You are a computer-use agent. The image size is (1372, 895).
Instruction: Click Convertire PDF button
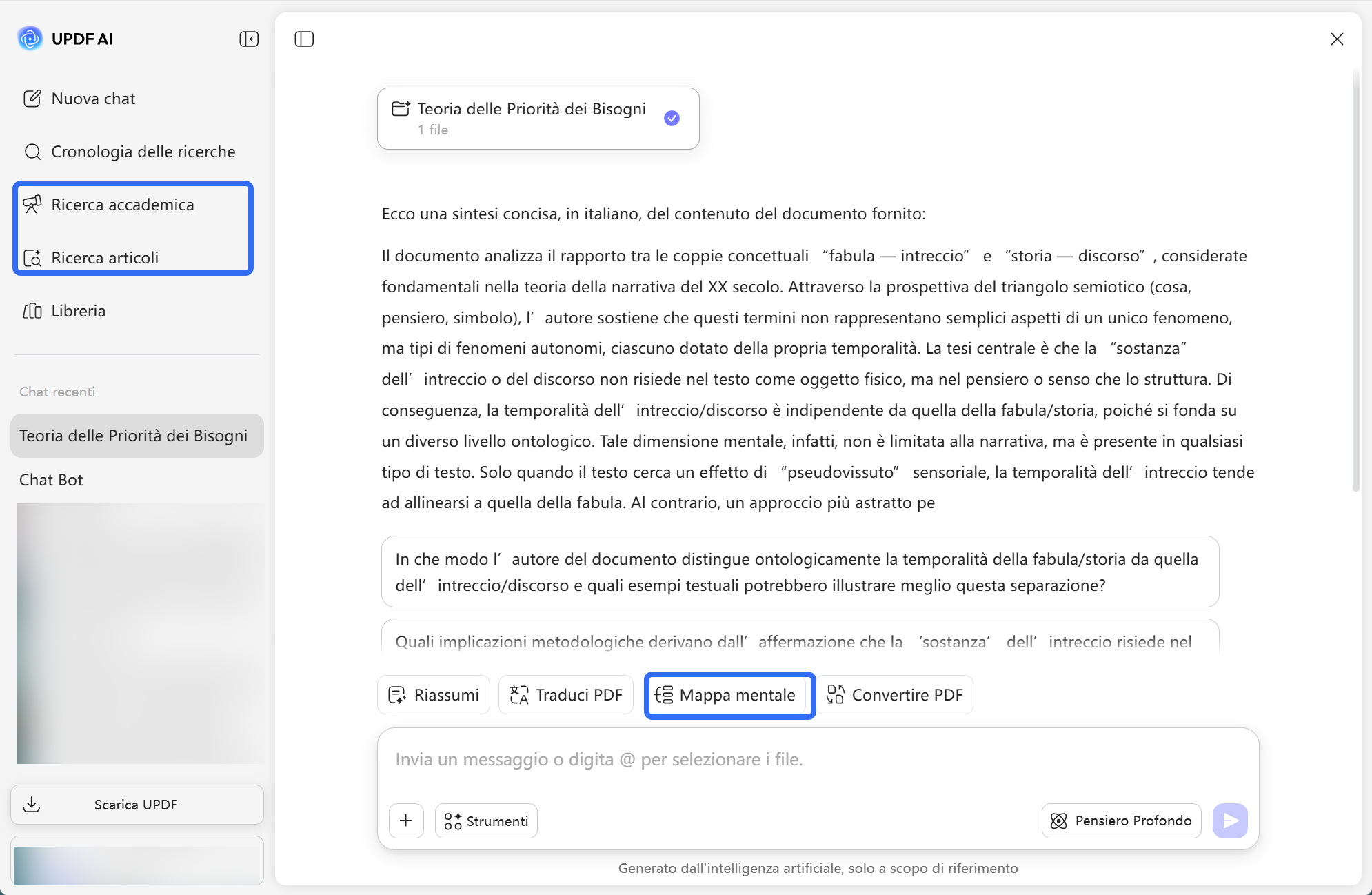click(x=895, y=695)
